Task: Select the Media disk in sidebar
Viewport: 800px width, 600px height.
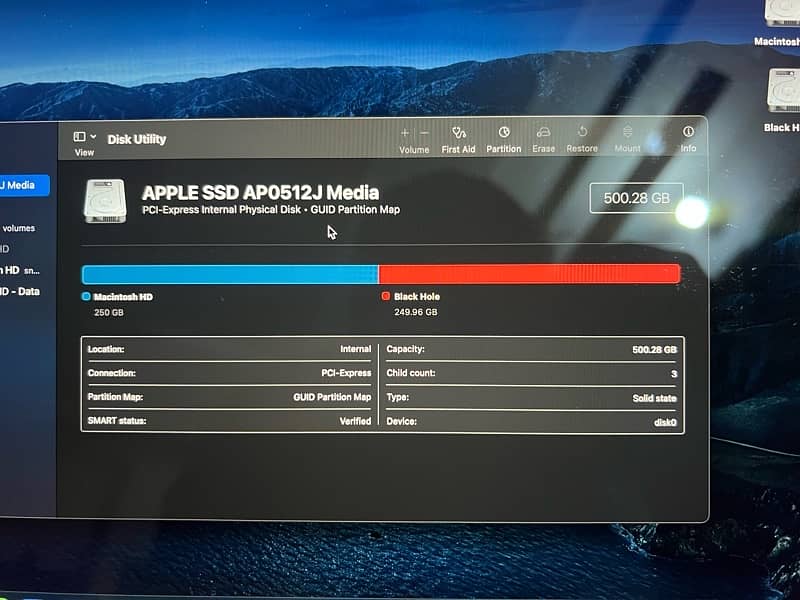Action: tap(20, 185)
